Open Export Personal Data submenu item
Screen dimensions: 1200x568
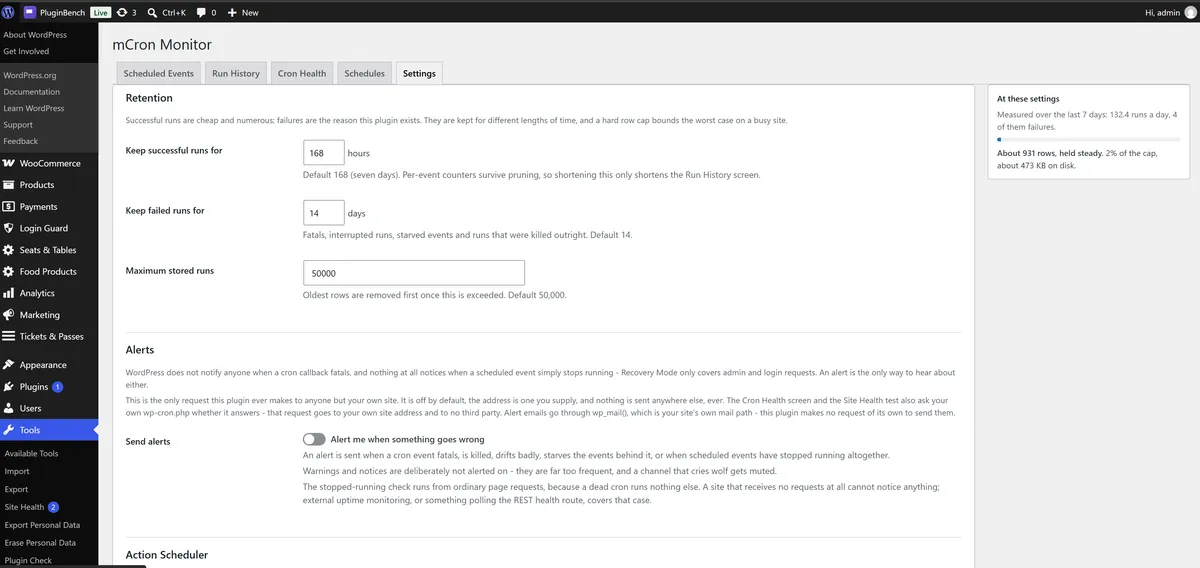point(42,525)
